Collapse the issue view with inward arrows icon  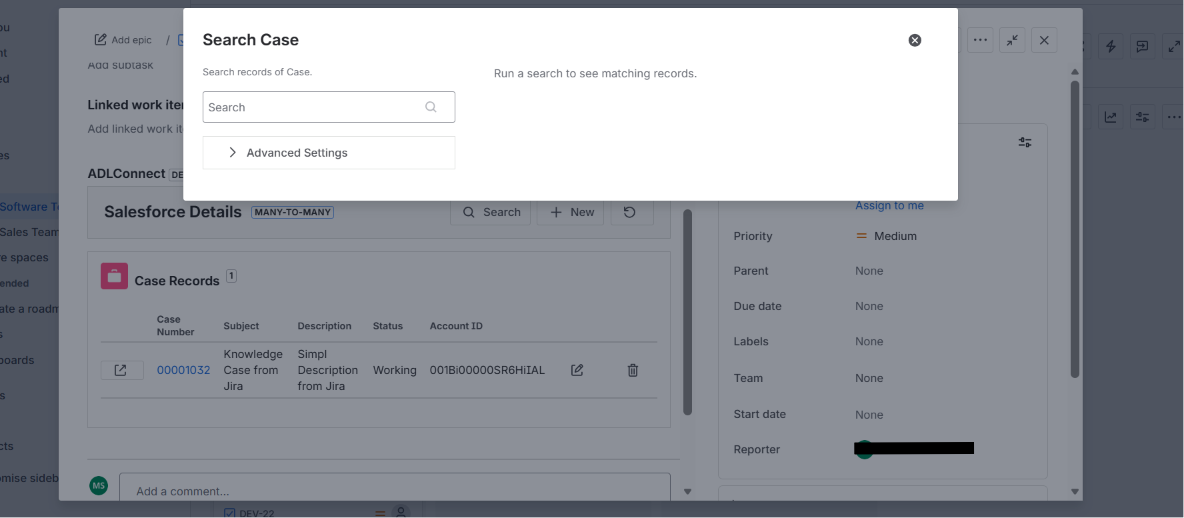coord(1012,40)
